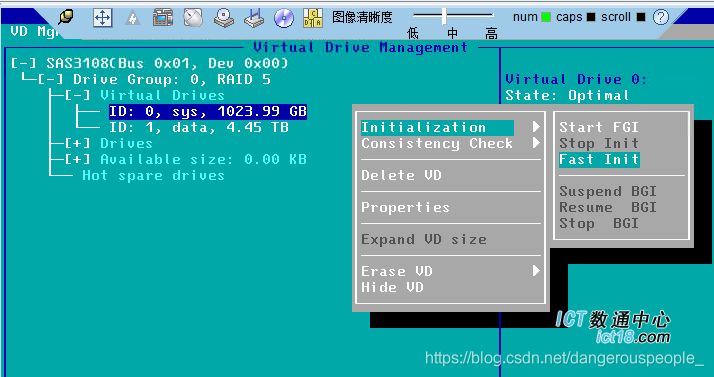Screen dimensions: 714x377
Task: Choose Initialization in the context menu
Action: pyautogui.click(x=437, y=127)
